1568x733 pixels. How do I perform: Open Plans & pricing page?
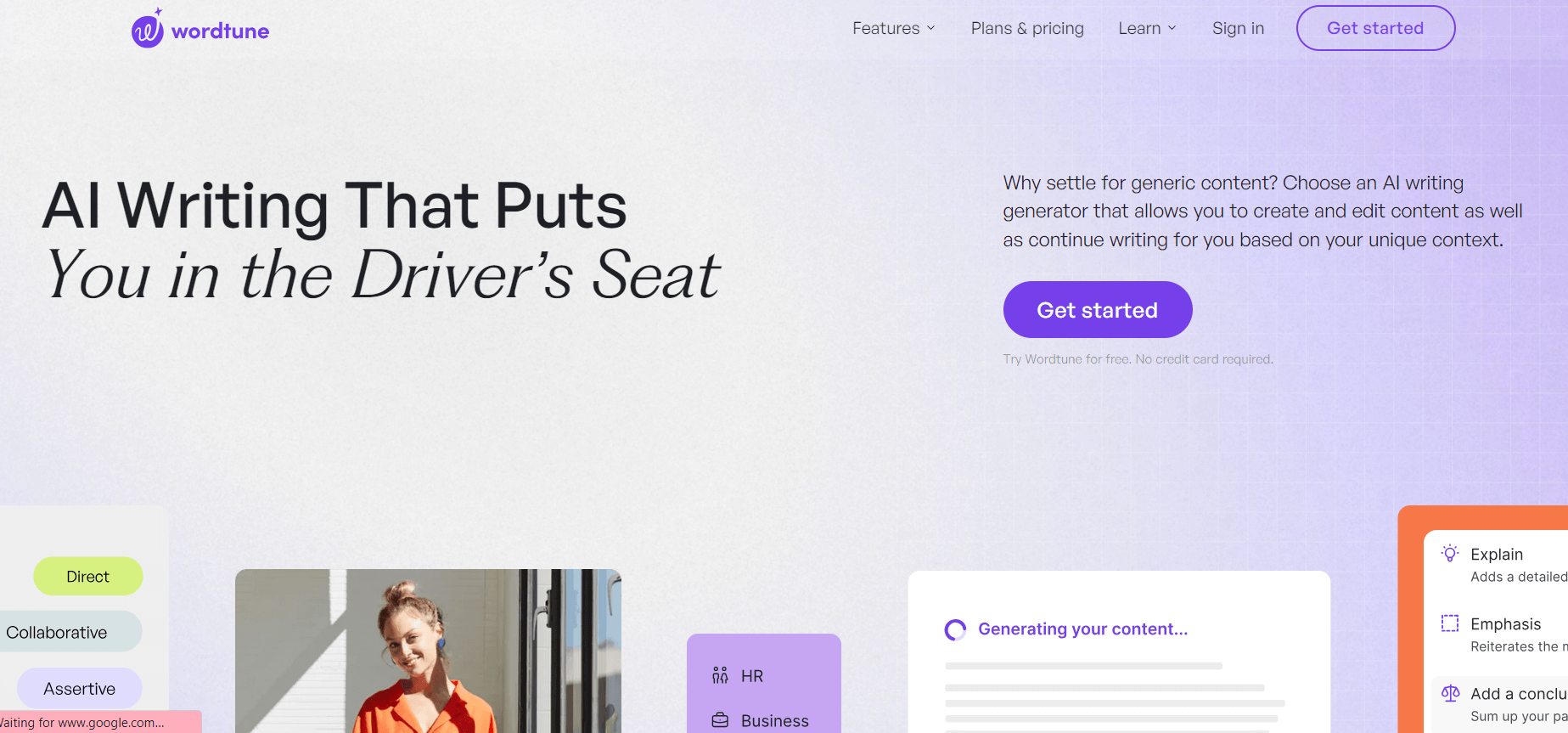[1027, 28]
